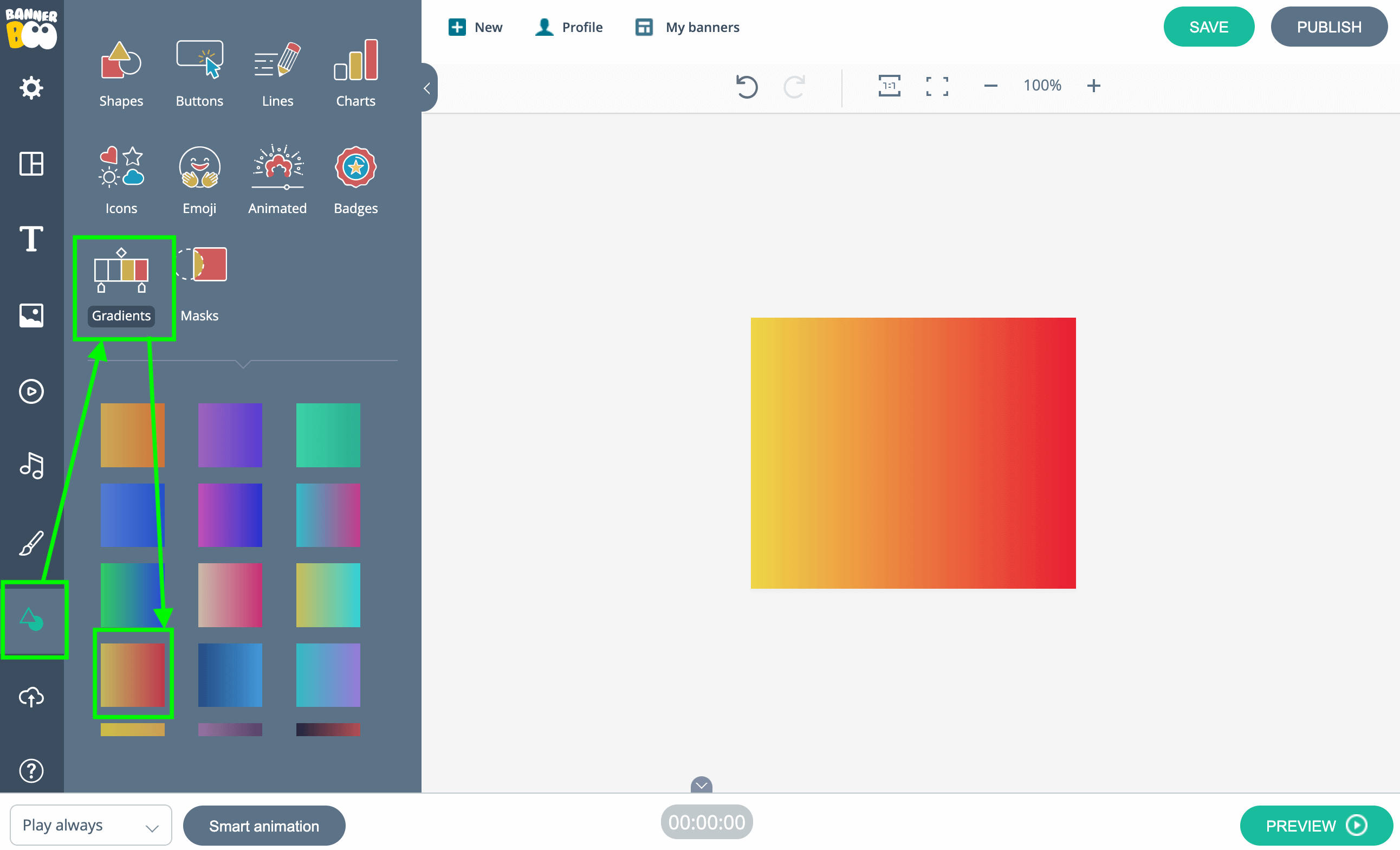The width and height of the screenshot is (1400, 850).
Task: Pick the purple-violet gradient swatch
Action: click(x=230, y=435)
